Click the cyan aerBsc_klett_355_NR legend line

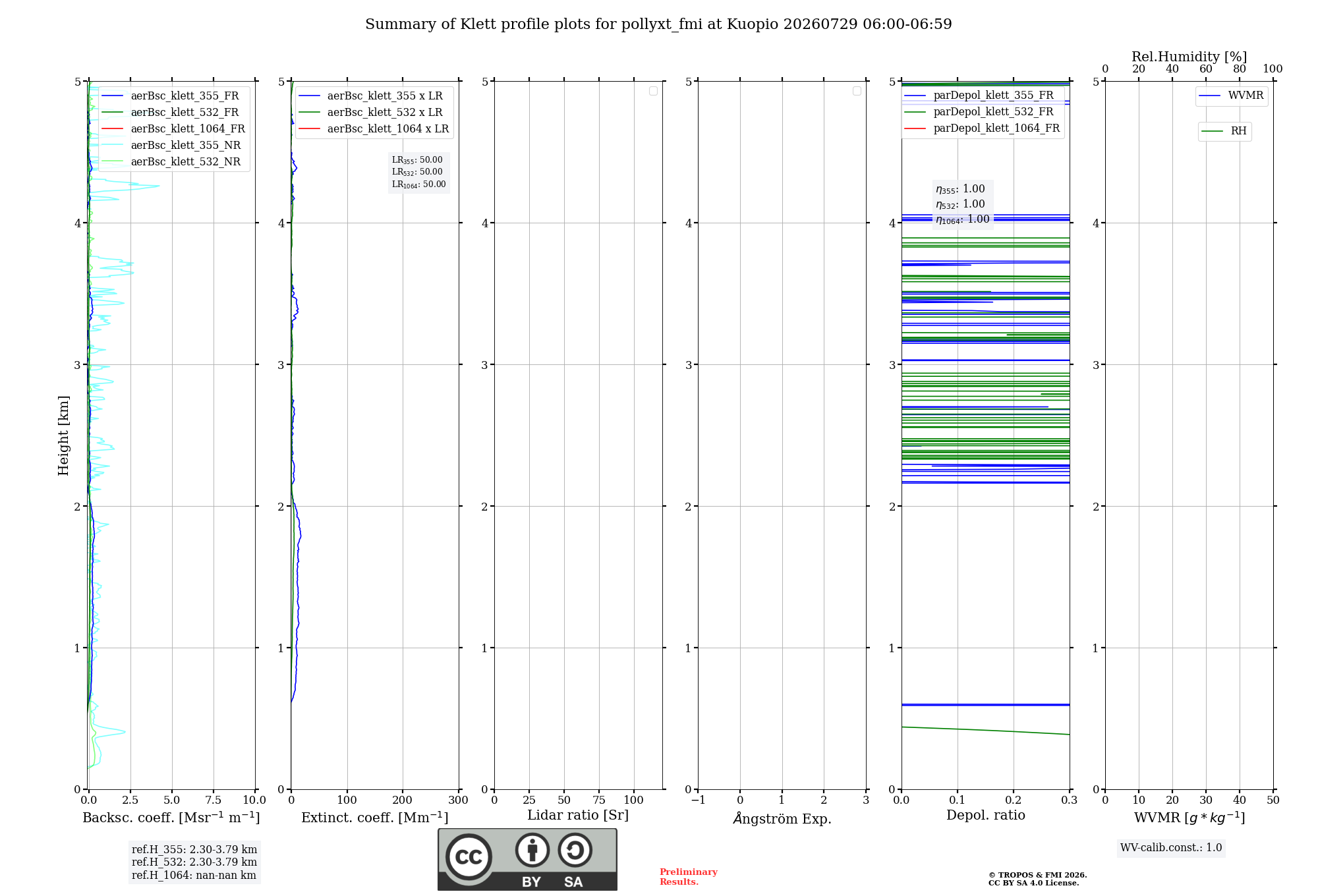coord(113,145)
